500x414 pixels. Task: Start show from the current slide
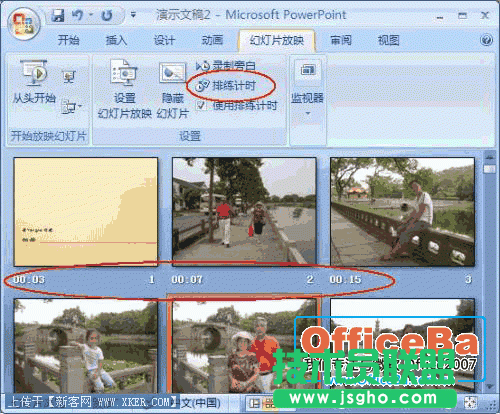click(x=69, y=77)
